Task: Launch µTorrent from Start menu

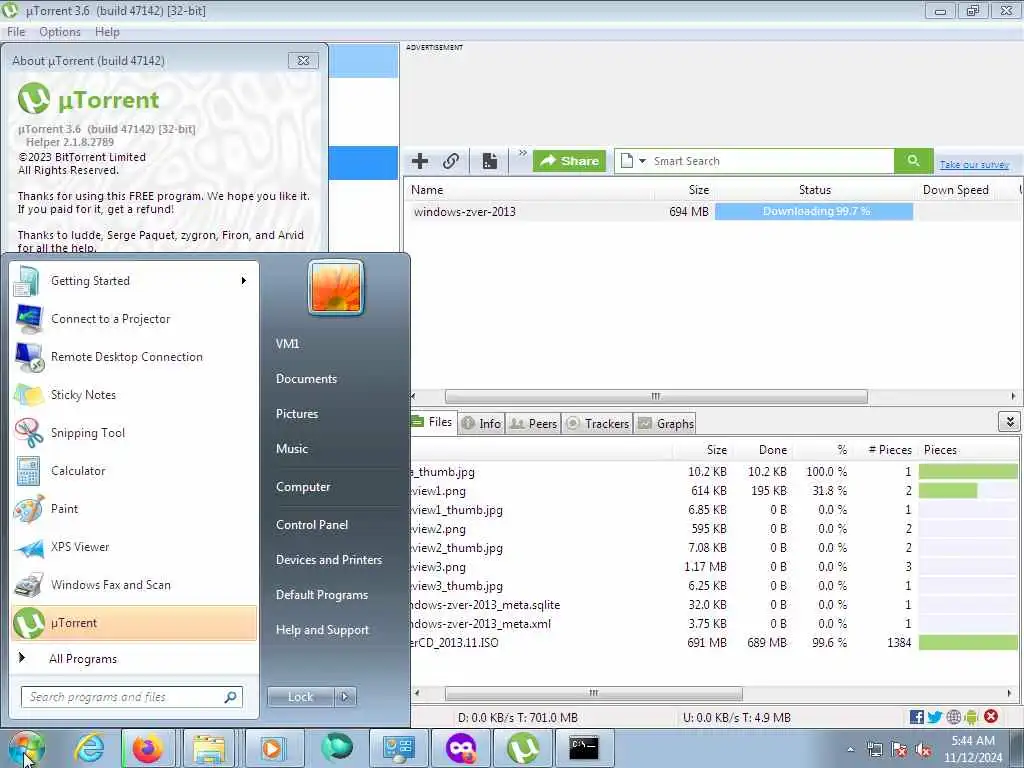Action: 135,623
